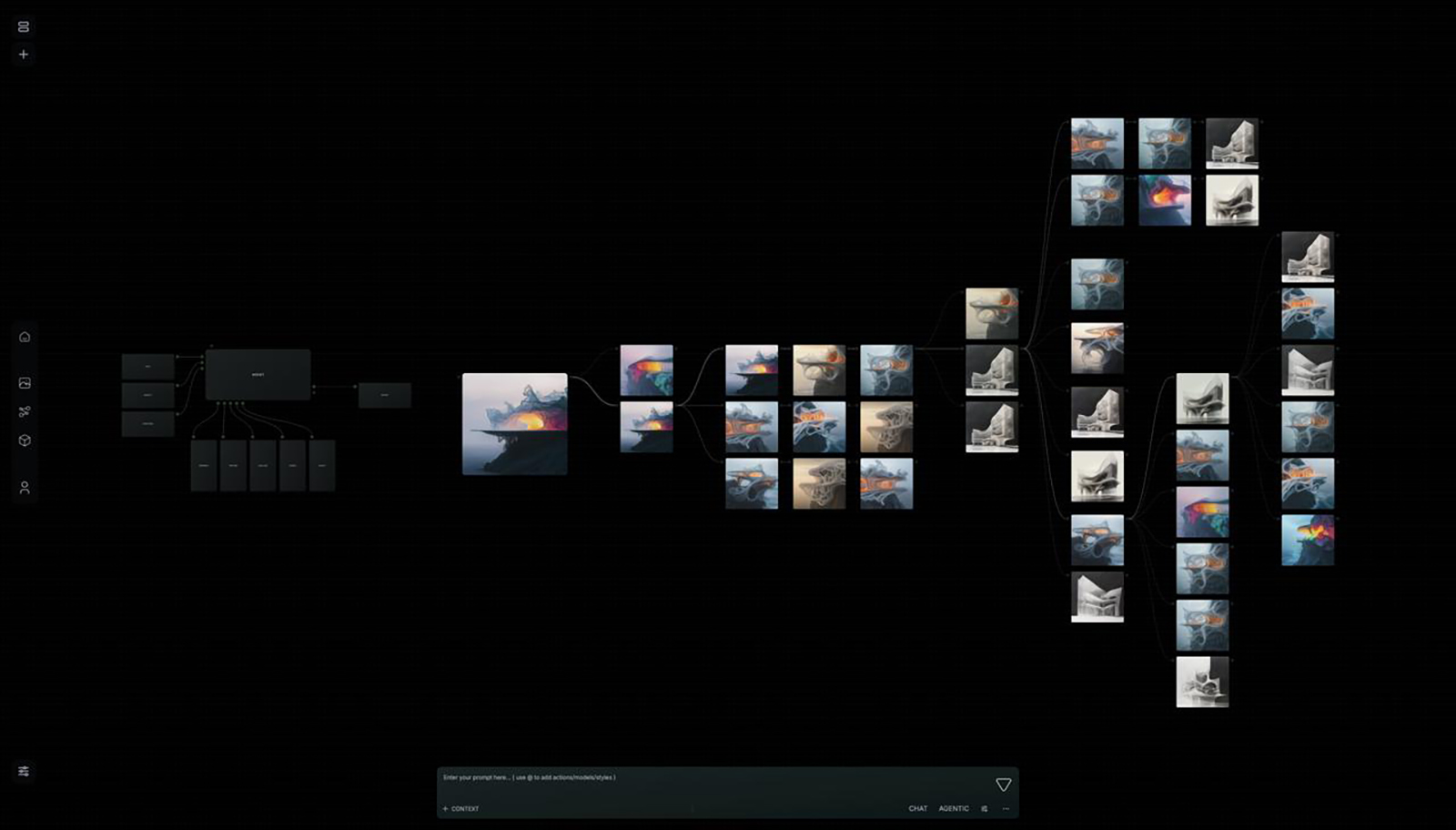1456x830 pixels.
Task: Select the node graph workflow sidebar icon
Action: point(25,411)
